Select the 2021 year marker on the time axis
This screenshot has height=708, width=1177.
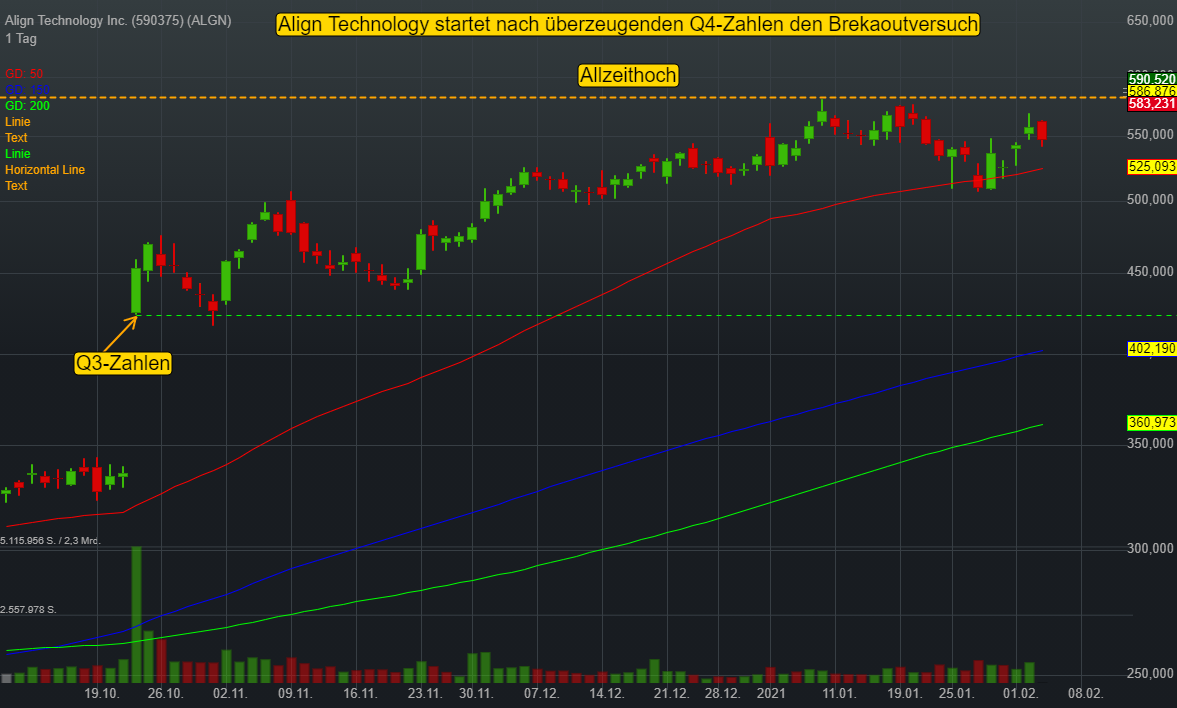click(771, 693)
